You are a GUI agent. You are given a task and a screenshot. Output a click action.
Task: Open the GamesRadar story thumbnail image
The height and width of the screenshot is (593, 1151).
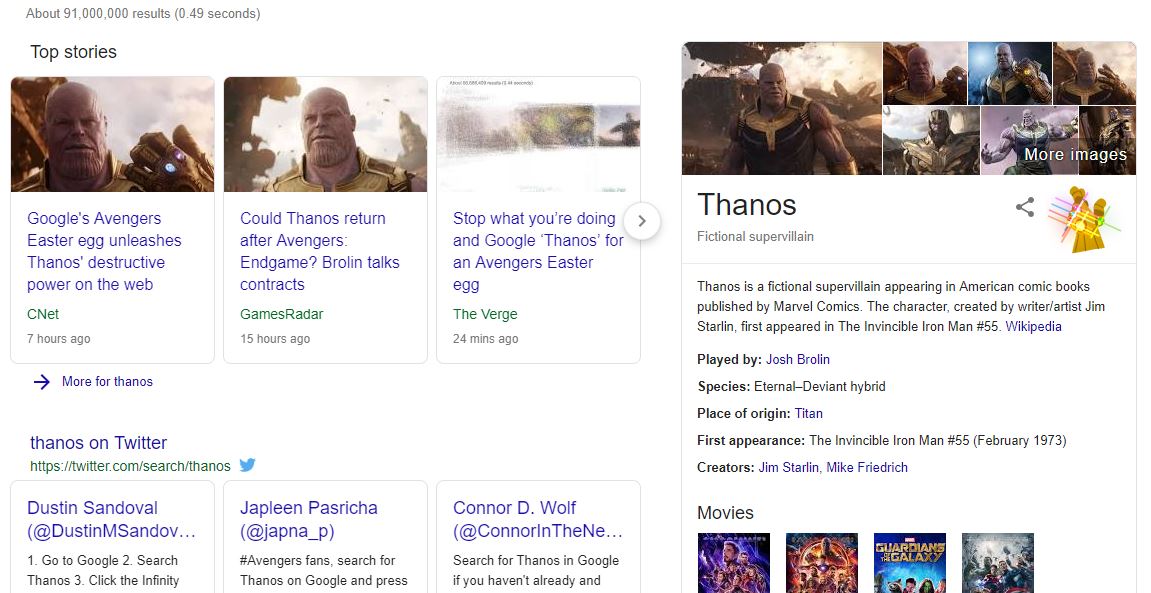(325, 134)
